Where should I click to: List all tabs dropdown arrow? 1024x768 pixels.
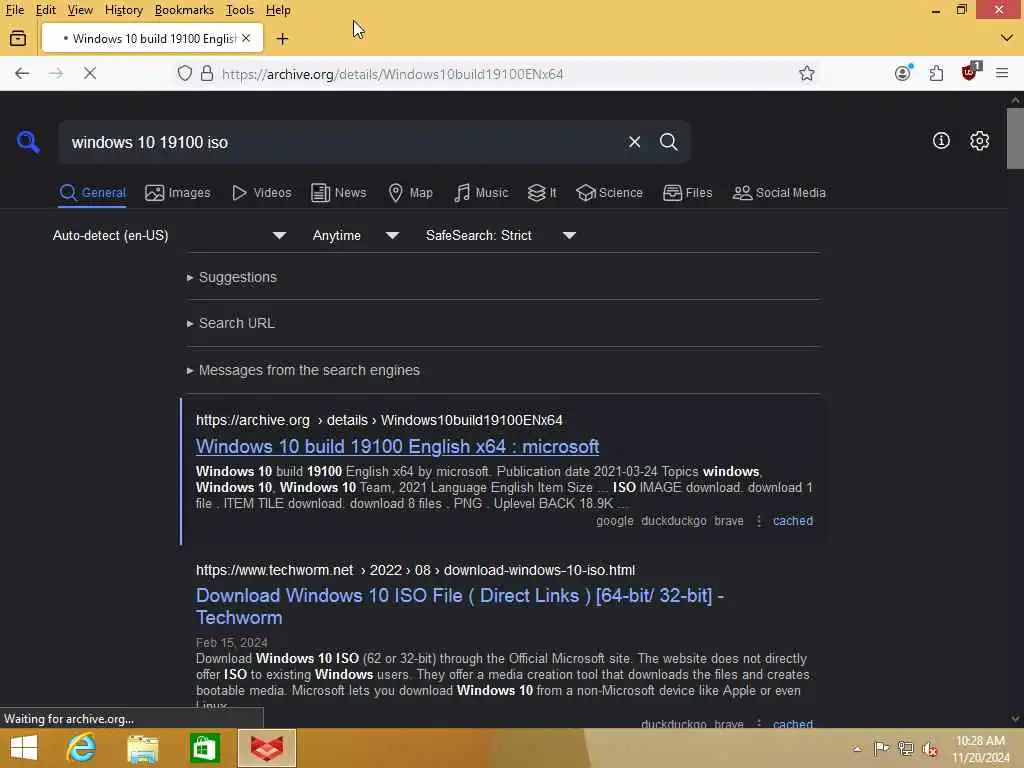click(1007, 38)
